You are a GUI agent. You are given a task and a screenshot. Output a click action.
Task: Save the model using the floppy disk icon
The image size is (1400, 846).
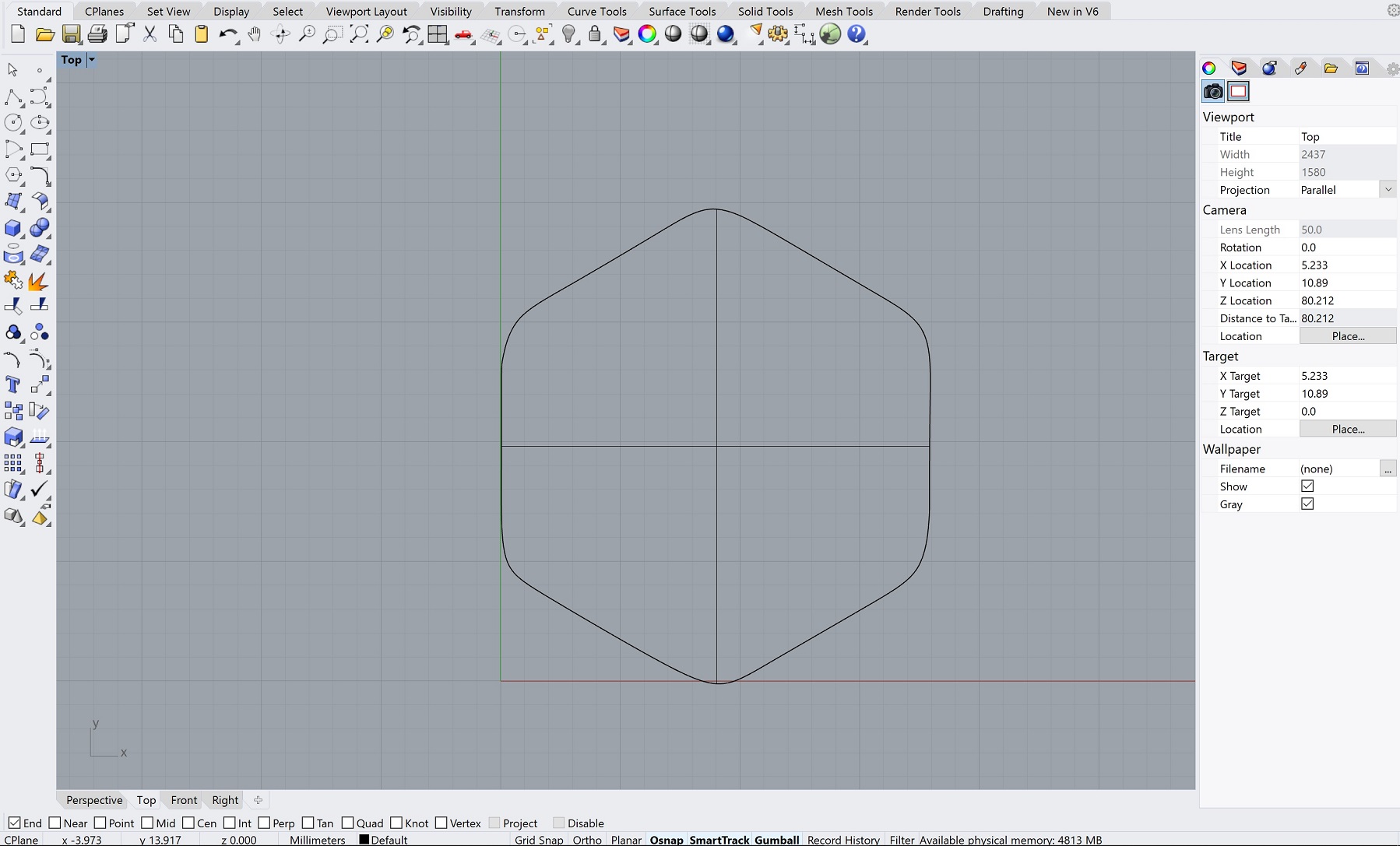(72, 34)
